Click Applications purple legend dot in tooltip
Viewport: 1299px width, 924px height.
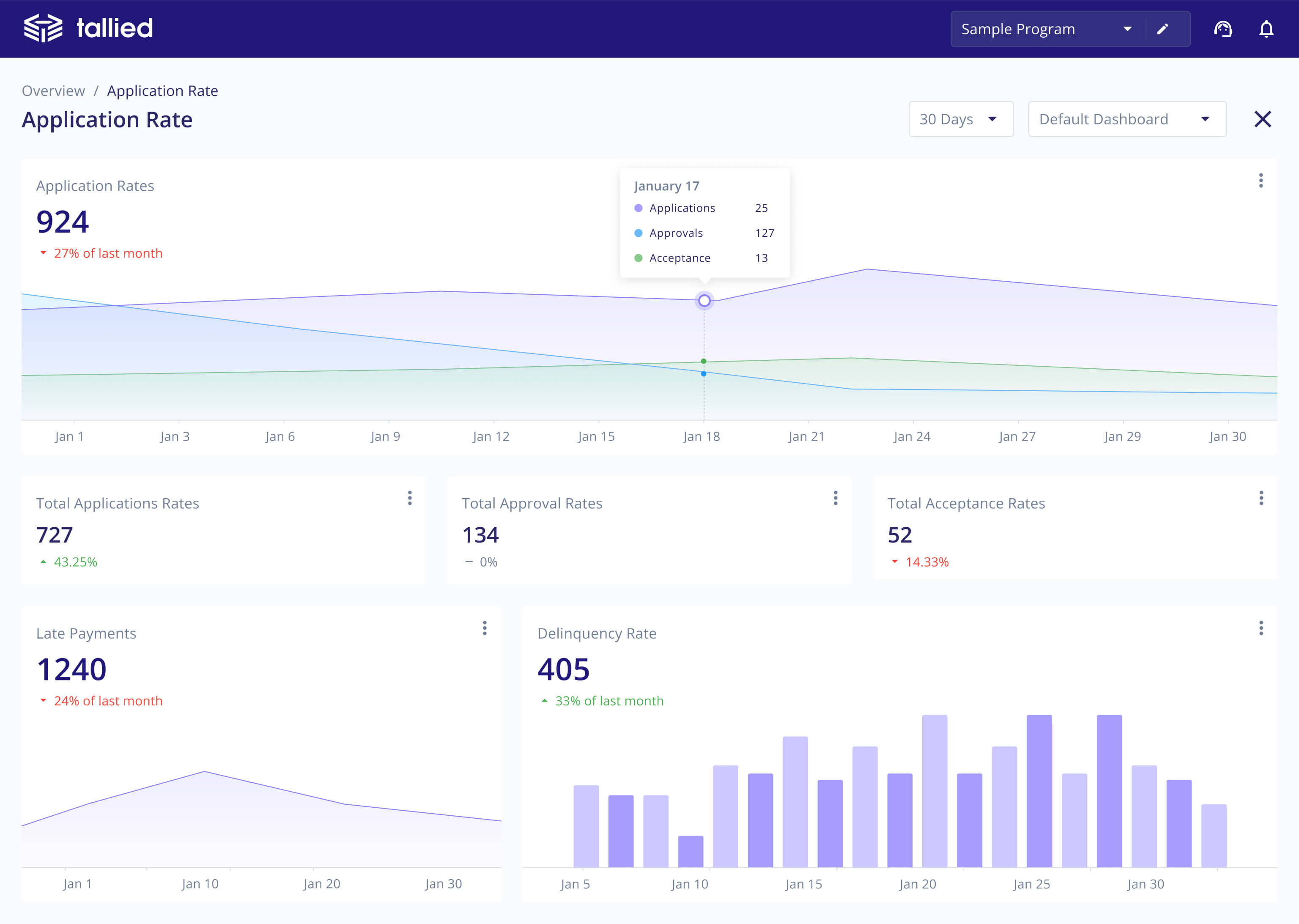pos(638,208)
